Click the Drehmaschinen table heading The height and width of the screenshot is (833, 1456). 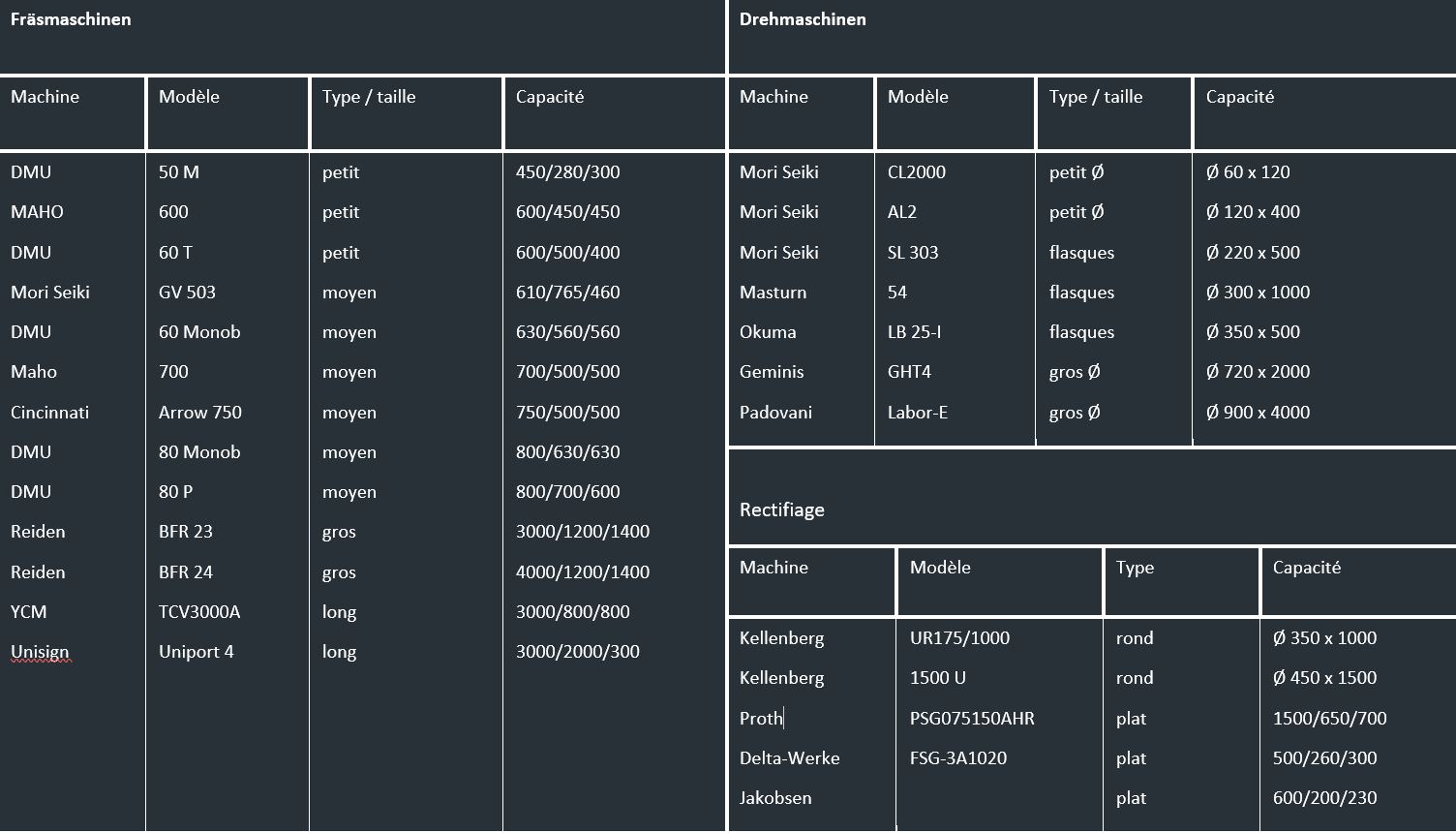803,19
